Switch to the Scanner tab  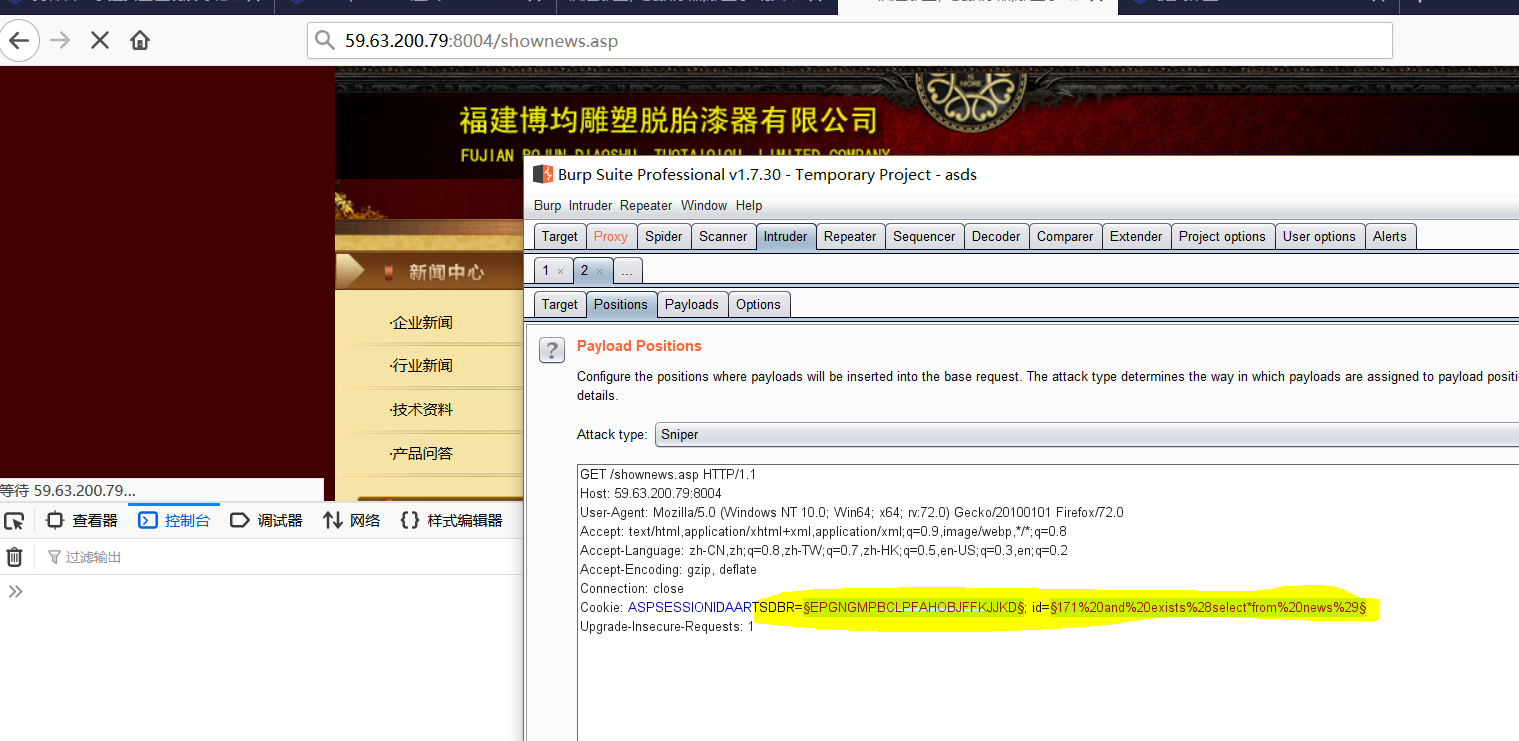pyautogui.click(x=723, y=237)
